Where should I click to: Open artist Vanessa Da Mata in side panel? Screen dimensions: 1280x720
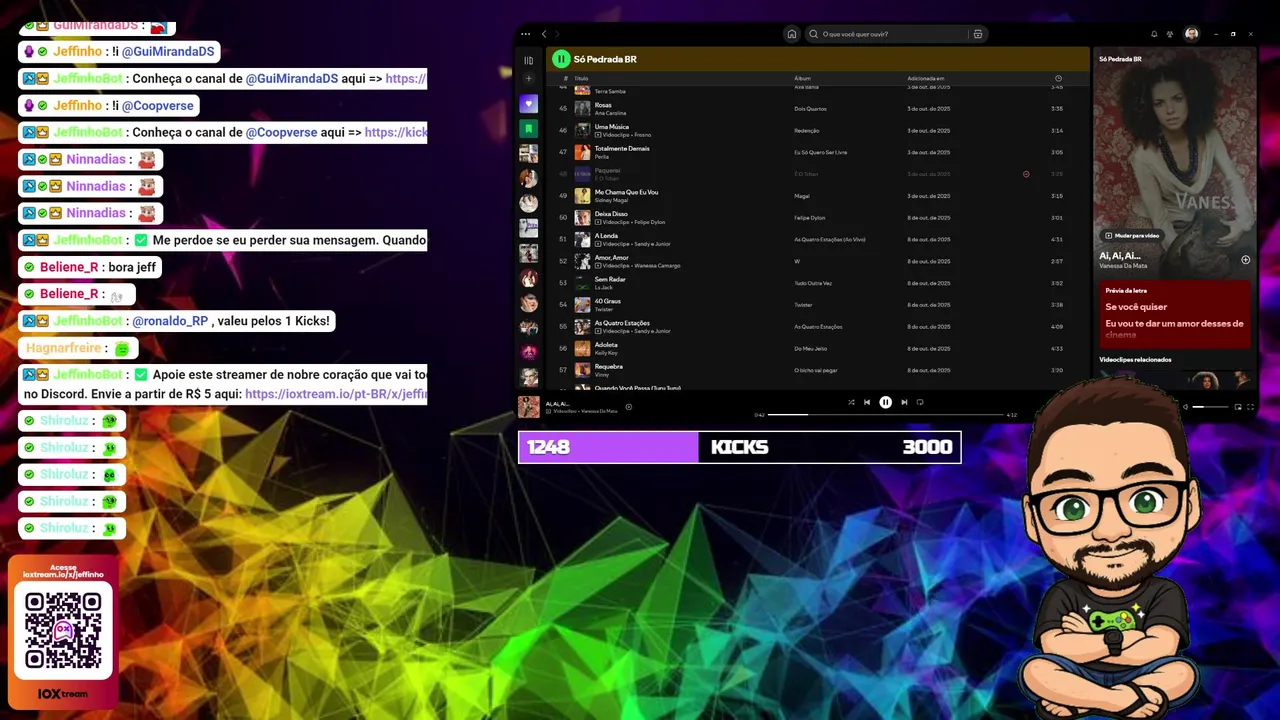[1123, 266]
